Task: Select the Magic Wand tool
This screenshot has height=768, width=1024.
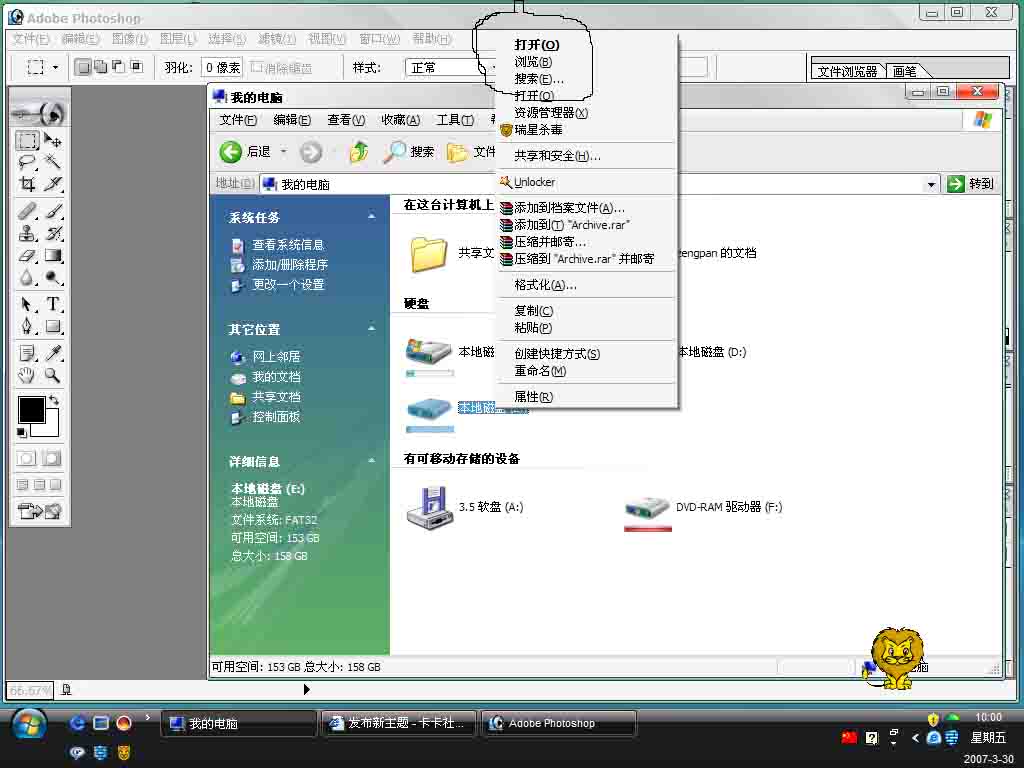Action: (53, 162)
